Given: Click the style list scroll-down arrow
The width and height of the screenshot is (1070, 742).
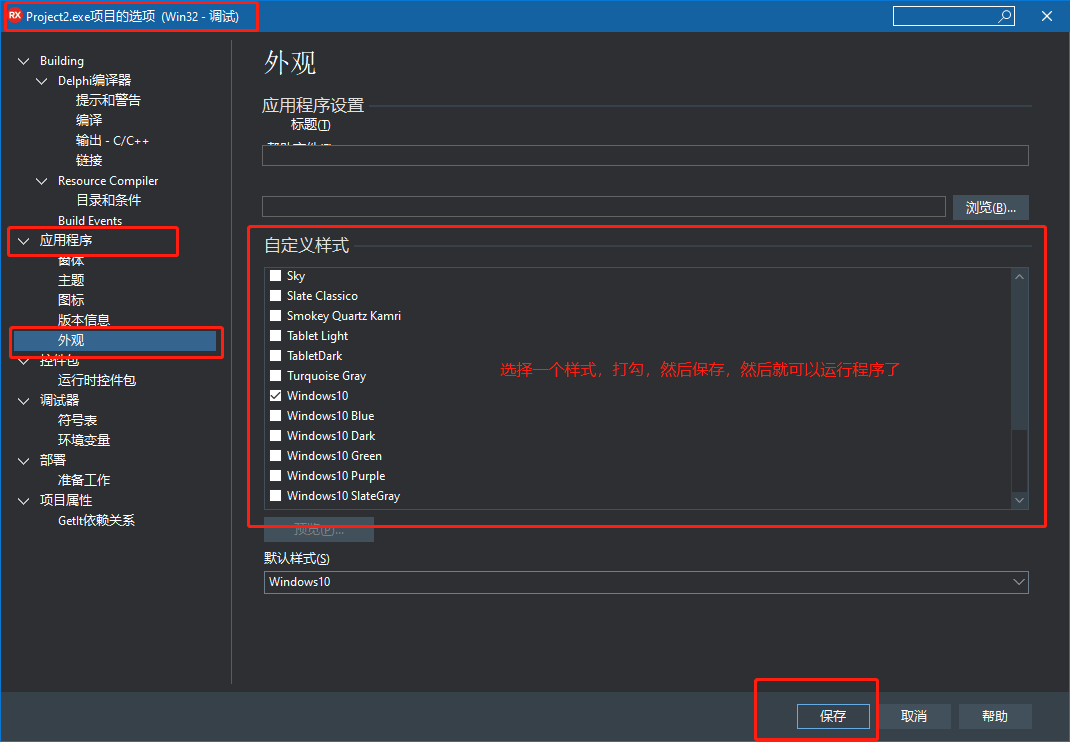Looking at the screenshot, I should tap(1020, 500).
